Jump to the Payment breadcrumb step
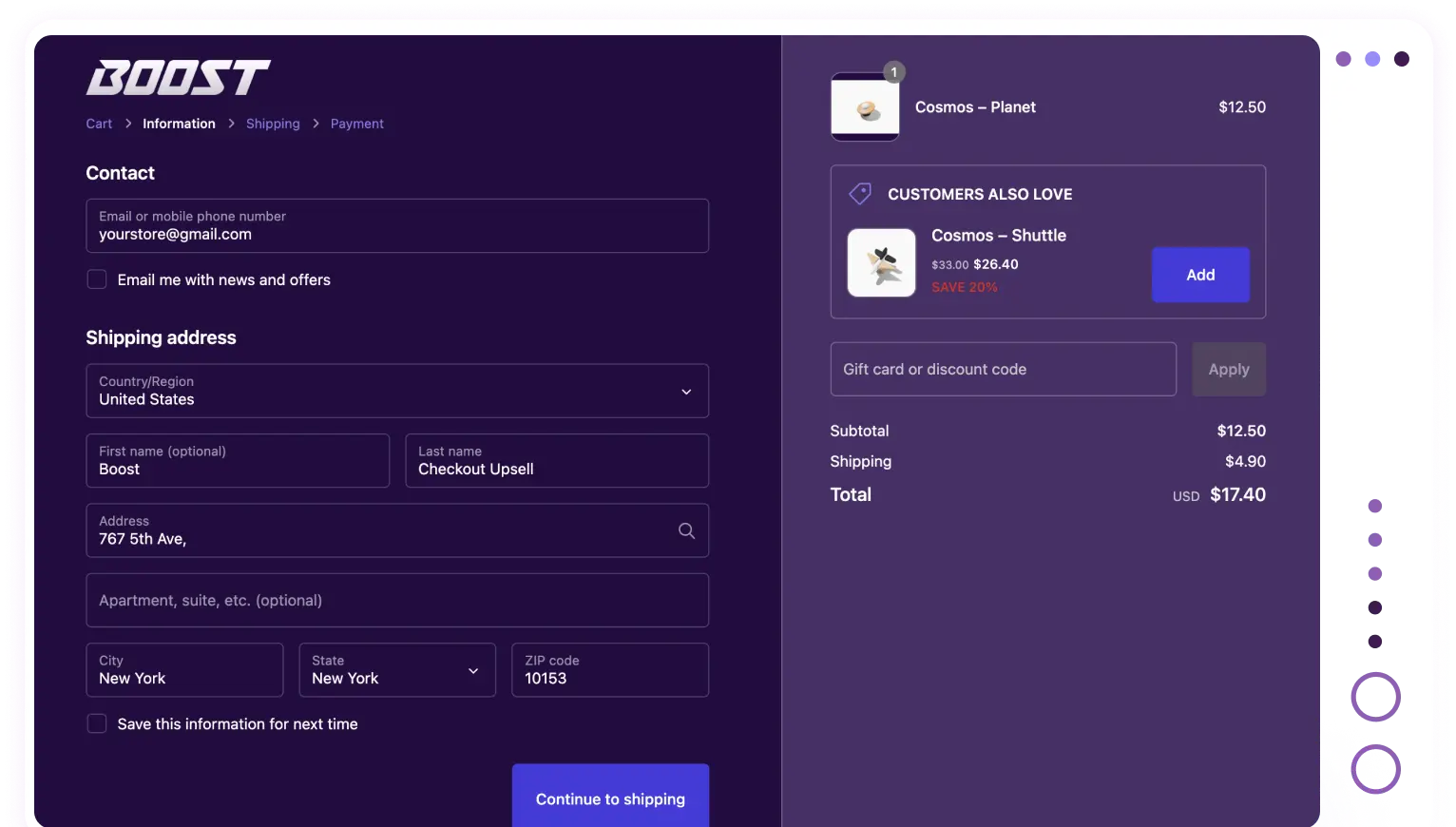1456x827 pixels. tap(357, 124)
